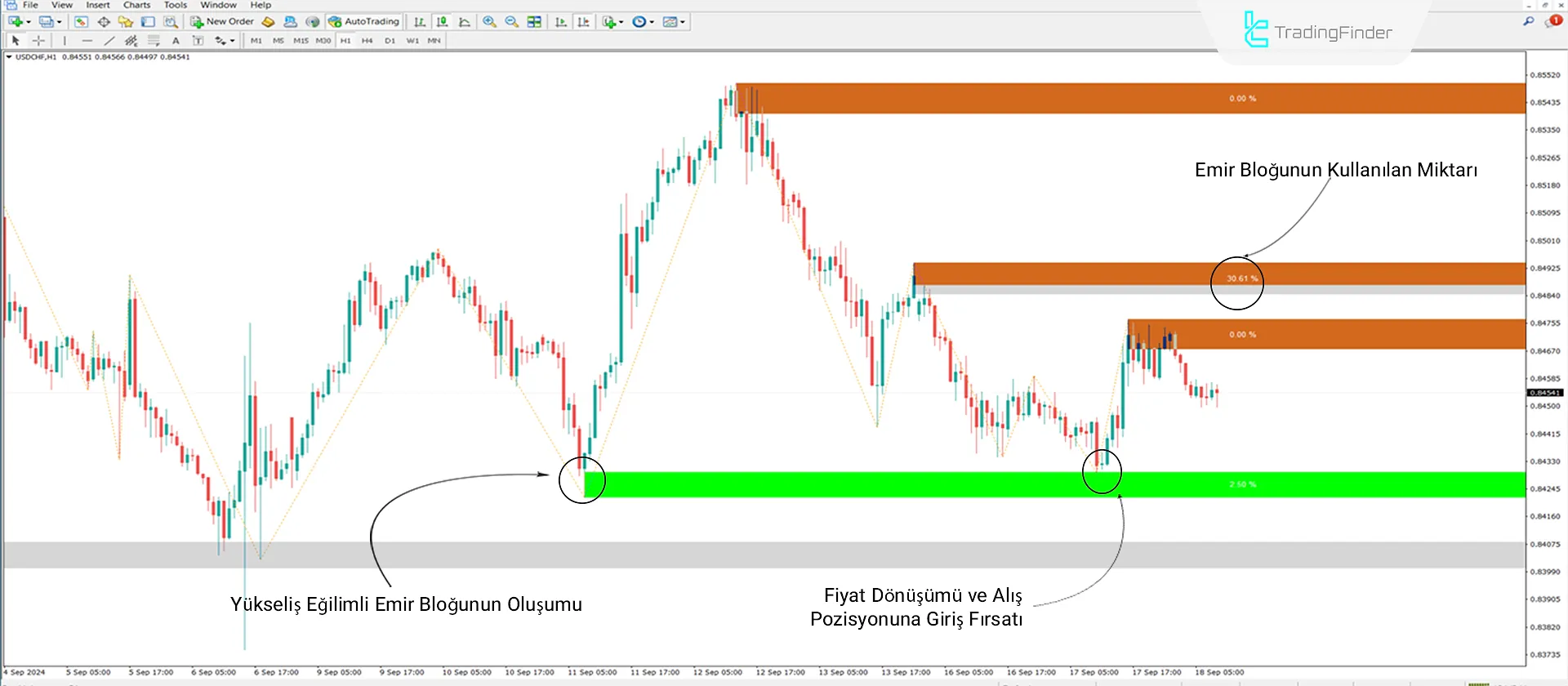This screenshot has height=686, width=1568.
Task: Open the Tools menu
Action: tap(176, 5)
